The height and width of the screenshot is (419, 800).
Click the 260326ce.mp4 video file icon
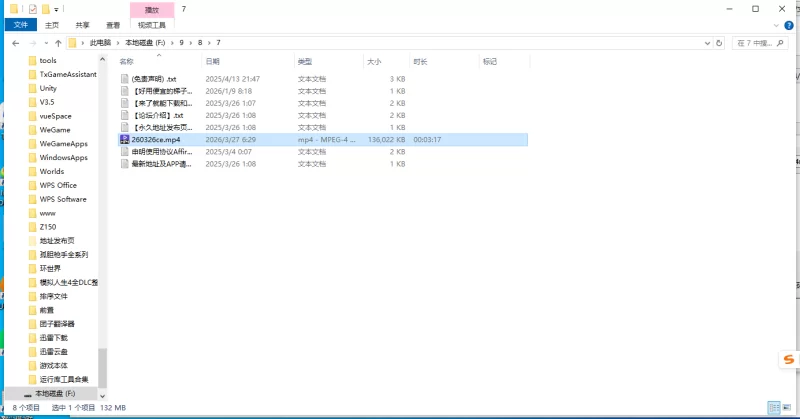coord(124,140)
